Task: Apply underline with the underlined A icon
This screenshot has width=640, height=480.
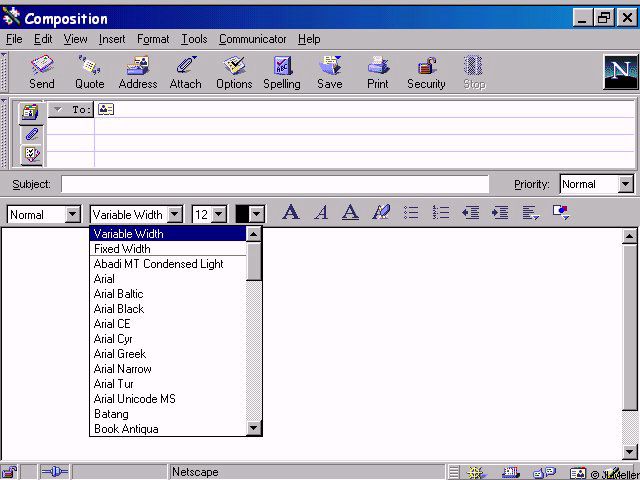Action: coord(351,213)
